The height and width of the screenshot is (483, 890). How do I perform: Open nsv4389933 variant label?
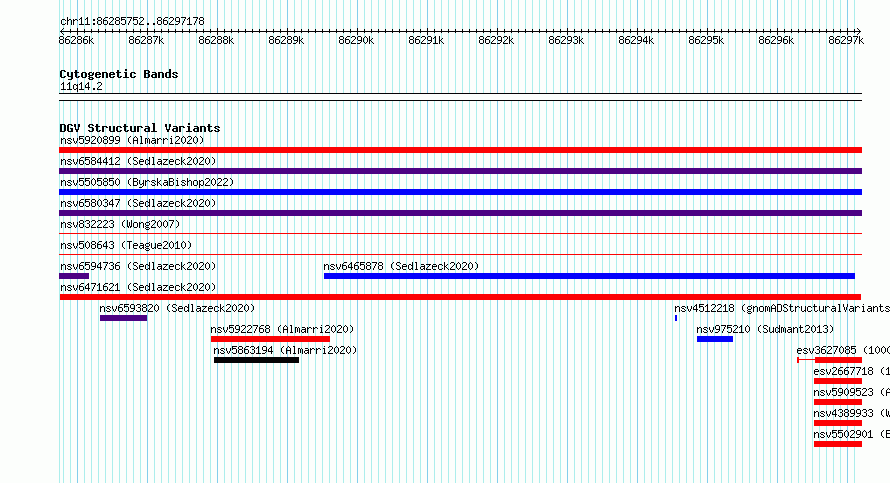tap(851, 413)
